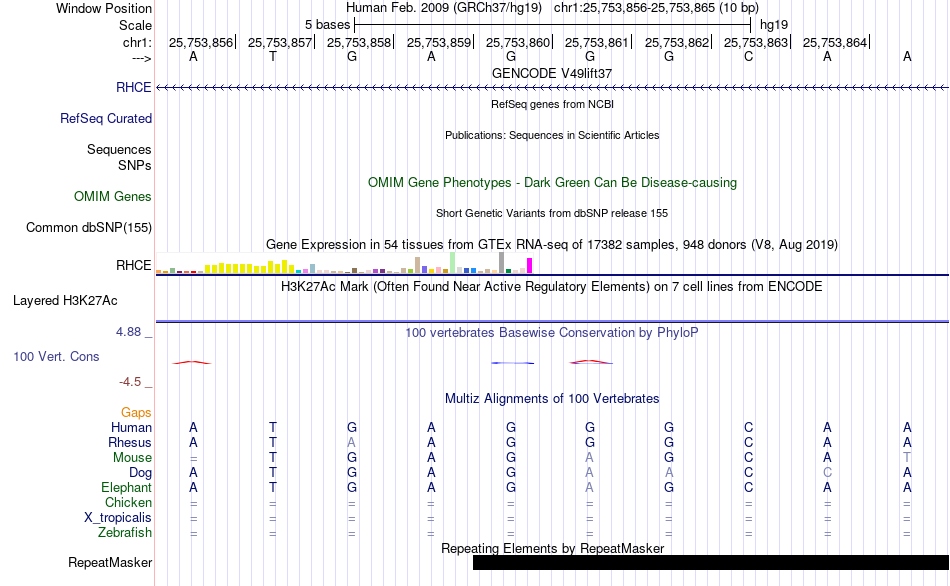Viewport: 950px width, 586px height.
Task: Select the Human species row label
Action: tap(131, 427)
